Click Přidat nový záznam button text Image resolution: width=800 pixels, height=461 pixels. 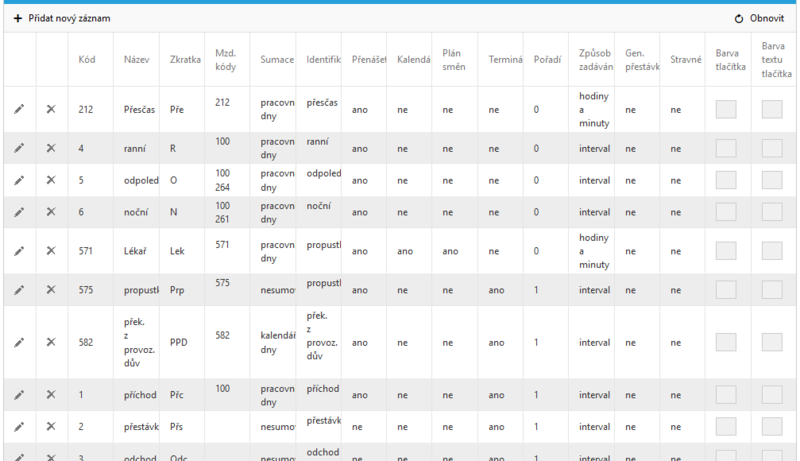[69, 18]
